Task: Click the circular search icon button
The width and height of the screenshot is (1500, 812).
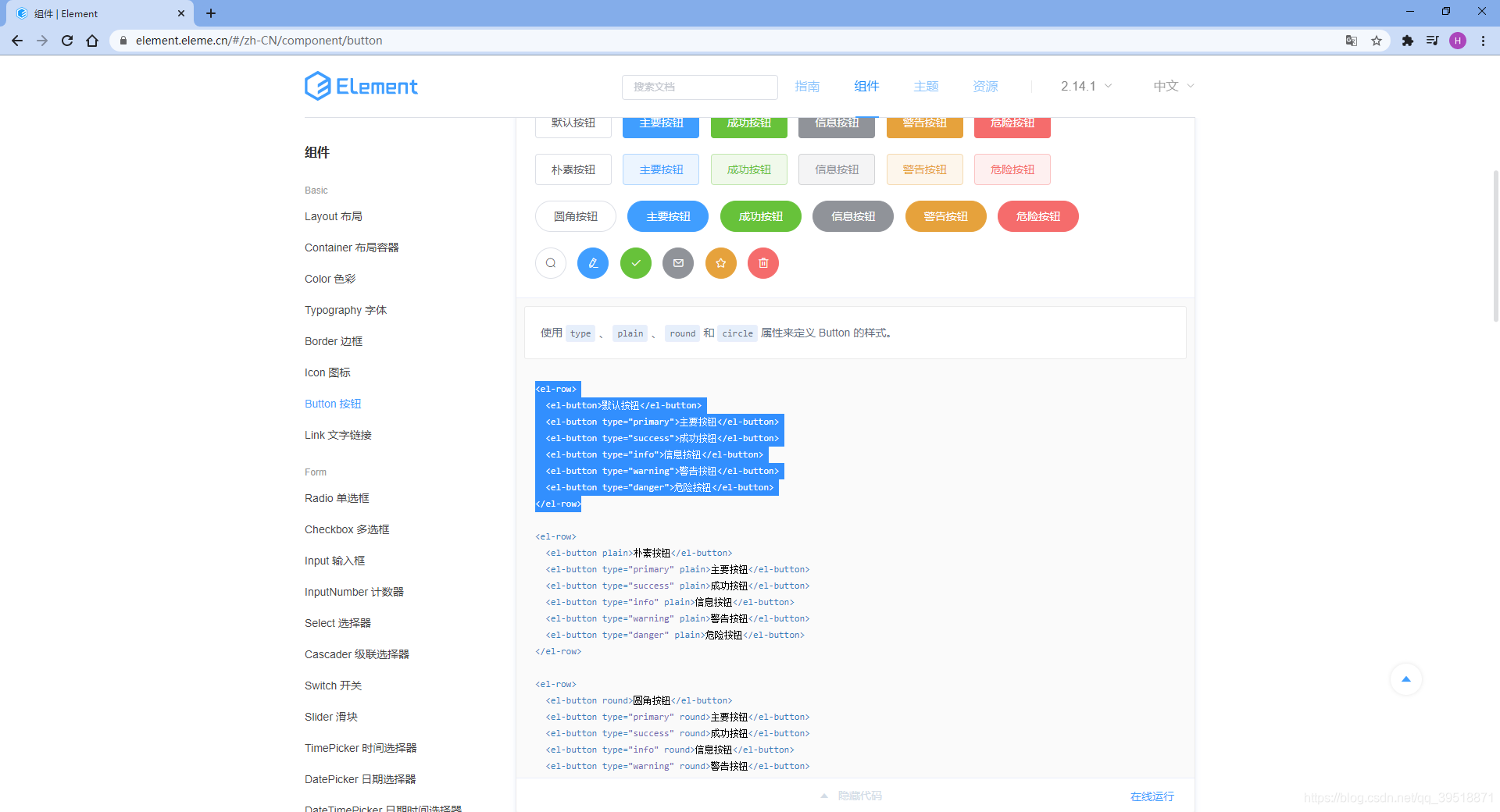Action: [x=551, y=263]
